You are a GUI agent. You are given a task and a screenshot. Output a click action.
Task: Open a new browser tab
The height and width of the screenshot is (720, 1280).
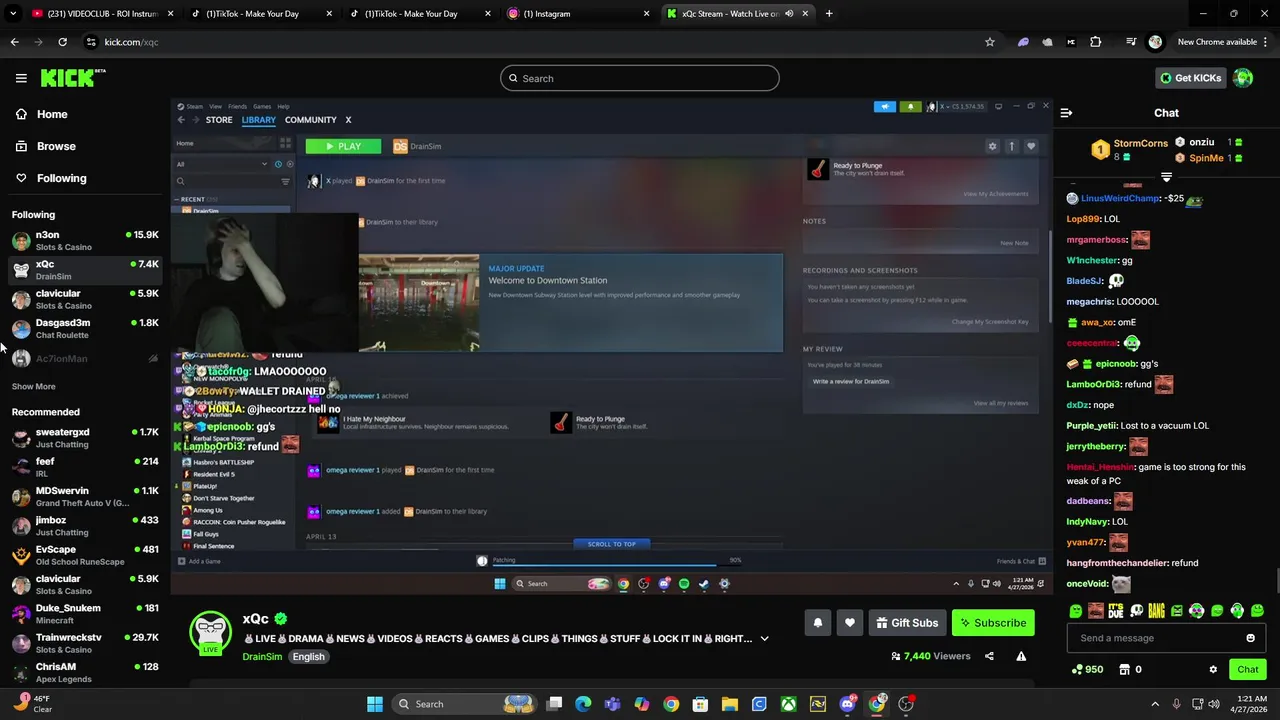pos(828,14)
